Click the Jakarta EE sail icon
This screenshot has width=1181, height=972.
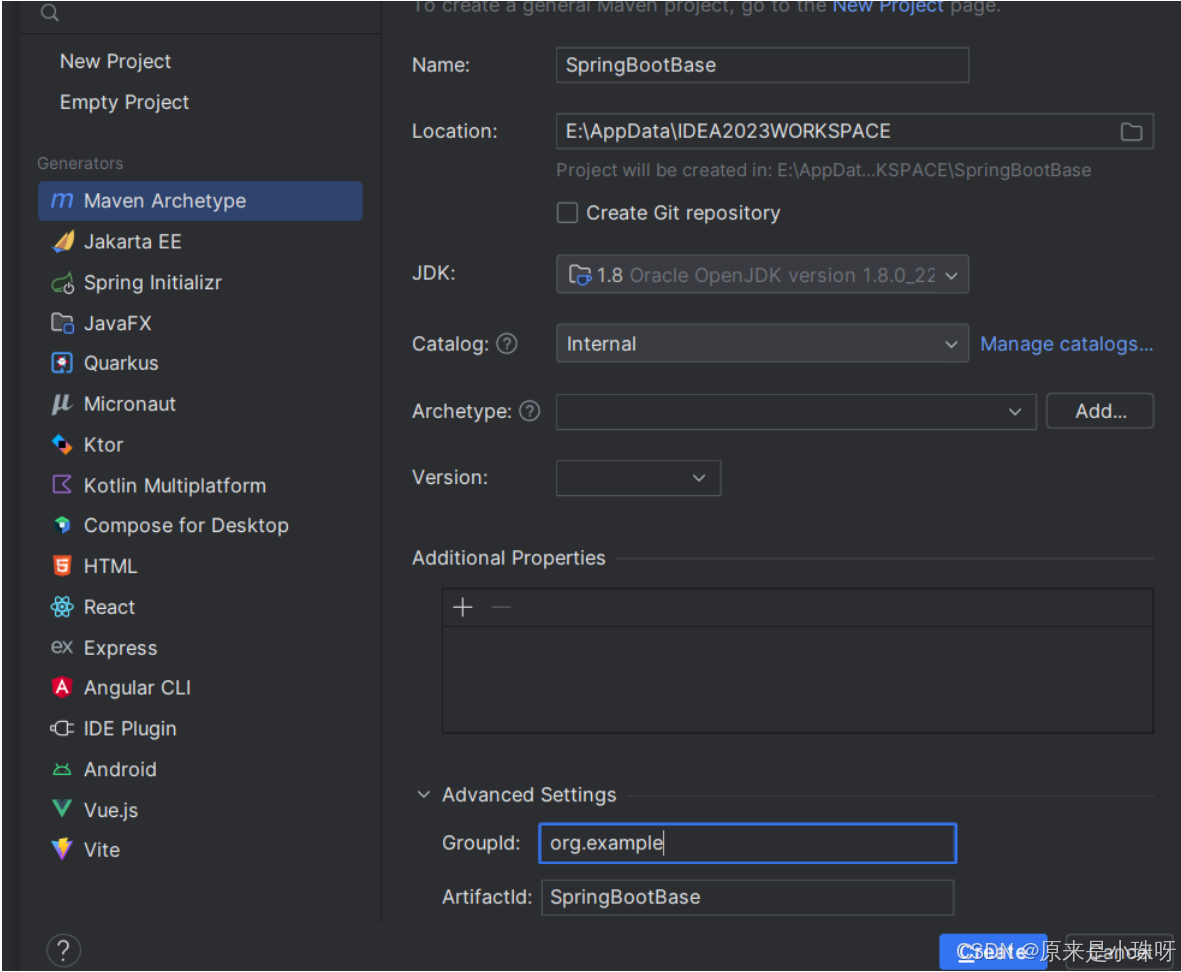click(x=63, y=242)
